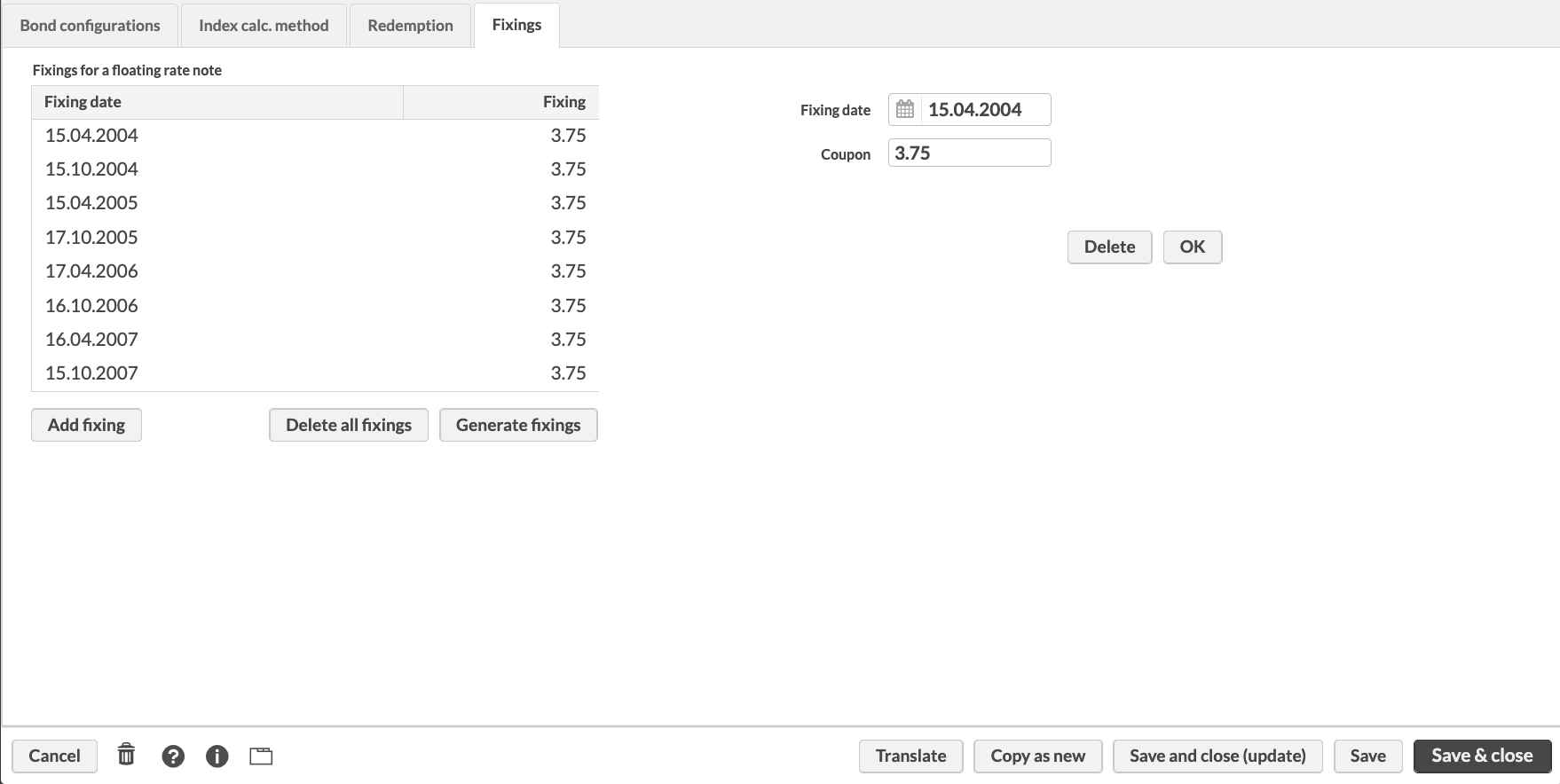Select the 15.10.2004 fixing row
Screen dimensions: 1560x784
pyautogui.click(x=315, y=169)
